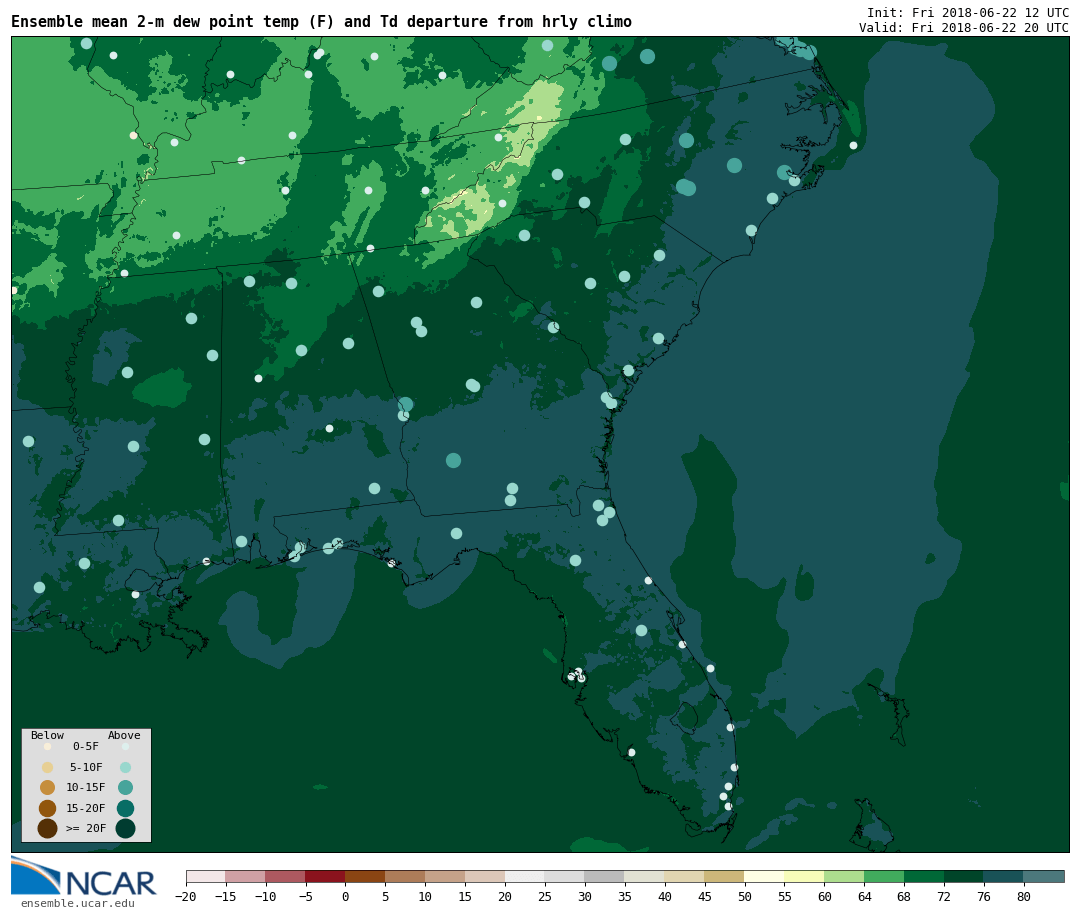Image resolution: width=1080 pixels, height=915 pixels.
Task: Pick the Below 10-15F orange-brown legend circle
Action: [x=48, y=788]
